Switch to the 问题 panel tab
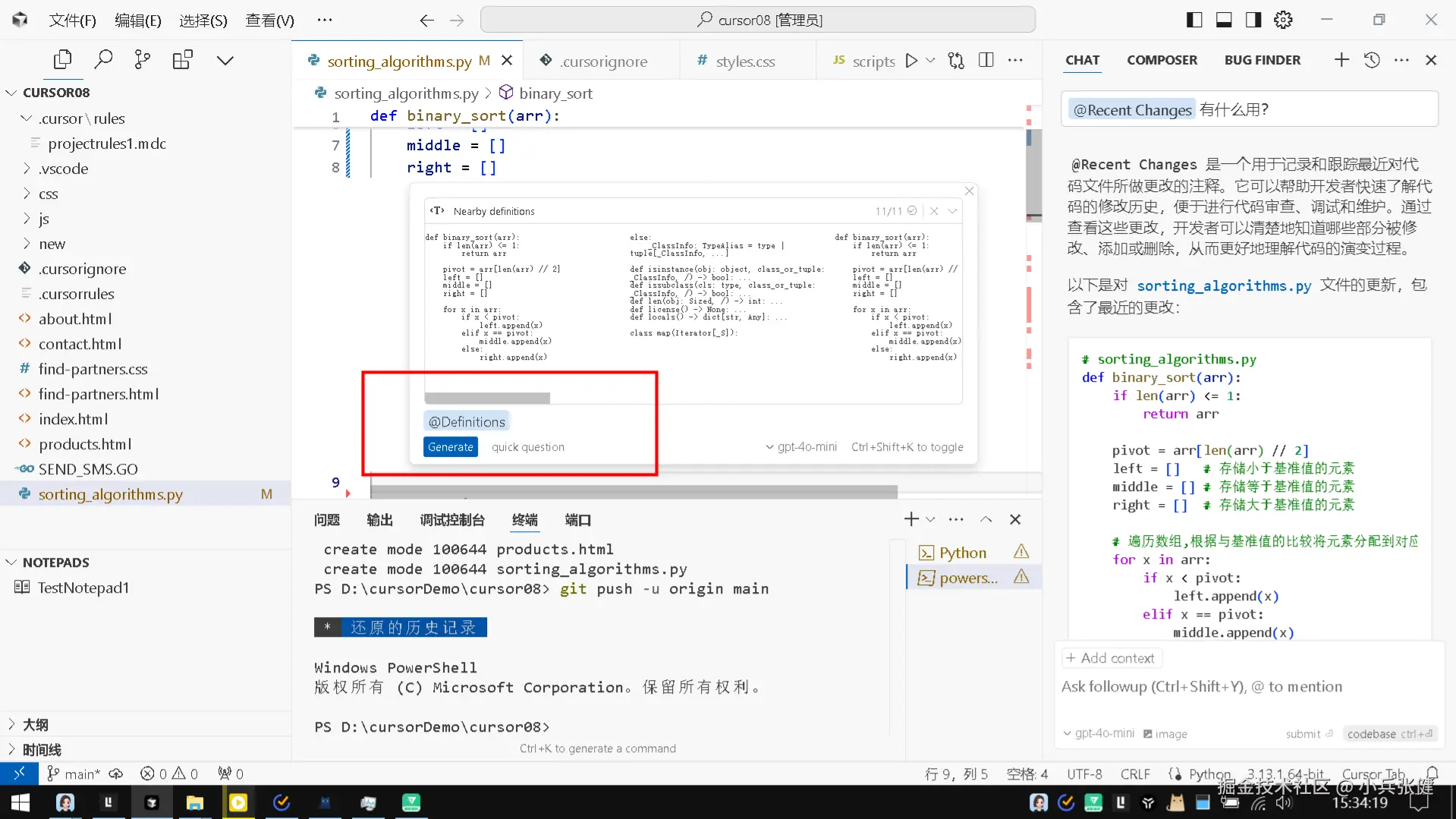This screenshot has height=819, width=1456. pos(327,520)
